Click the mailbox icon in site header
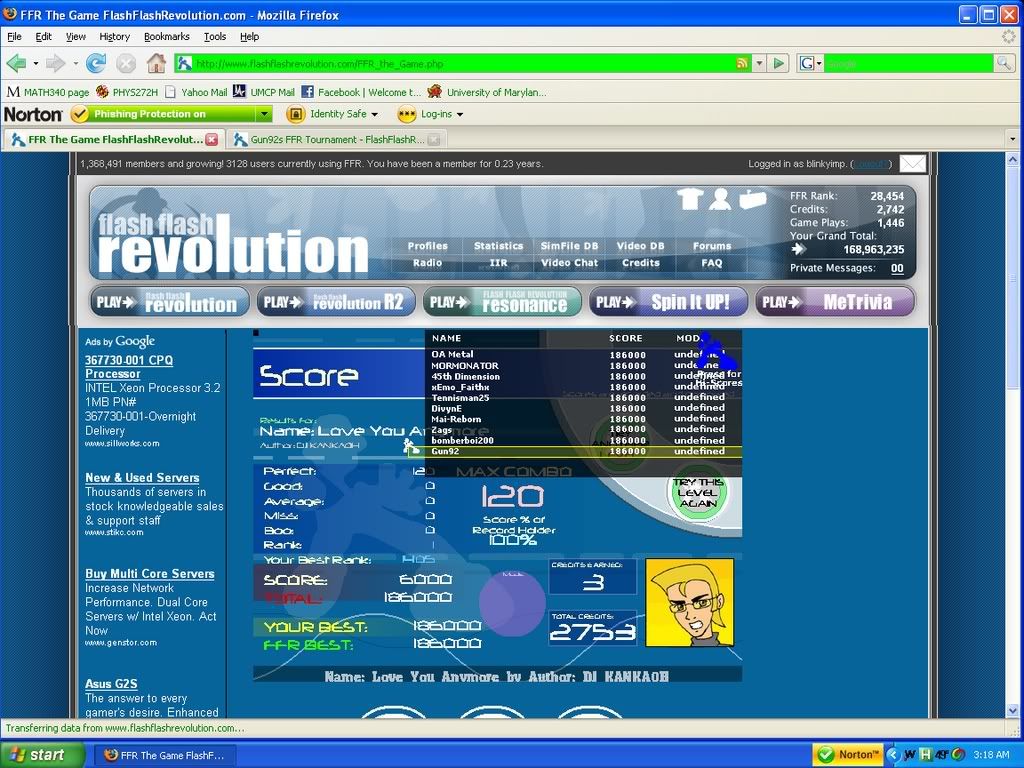The width and height of the screenshot is (1024, 768). (752, 199)
